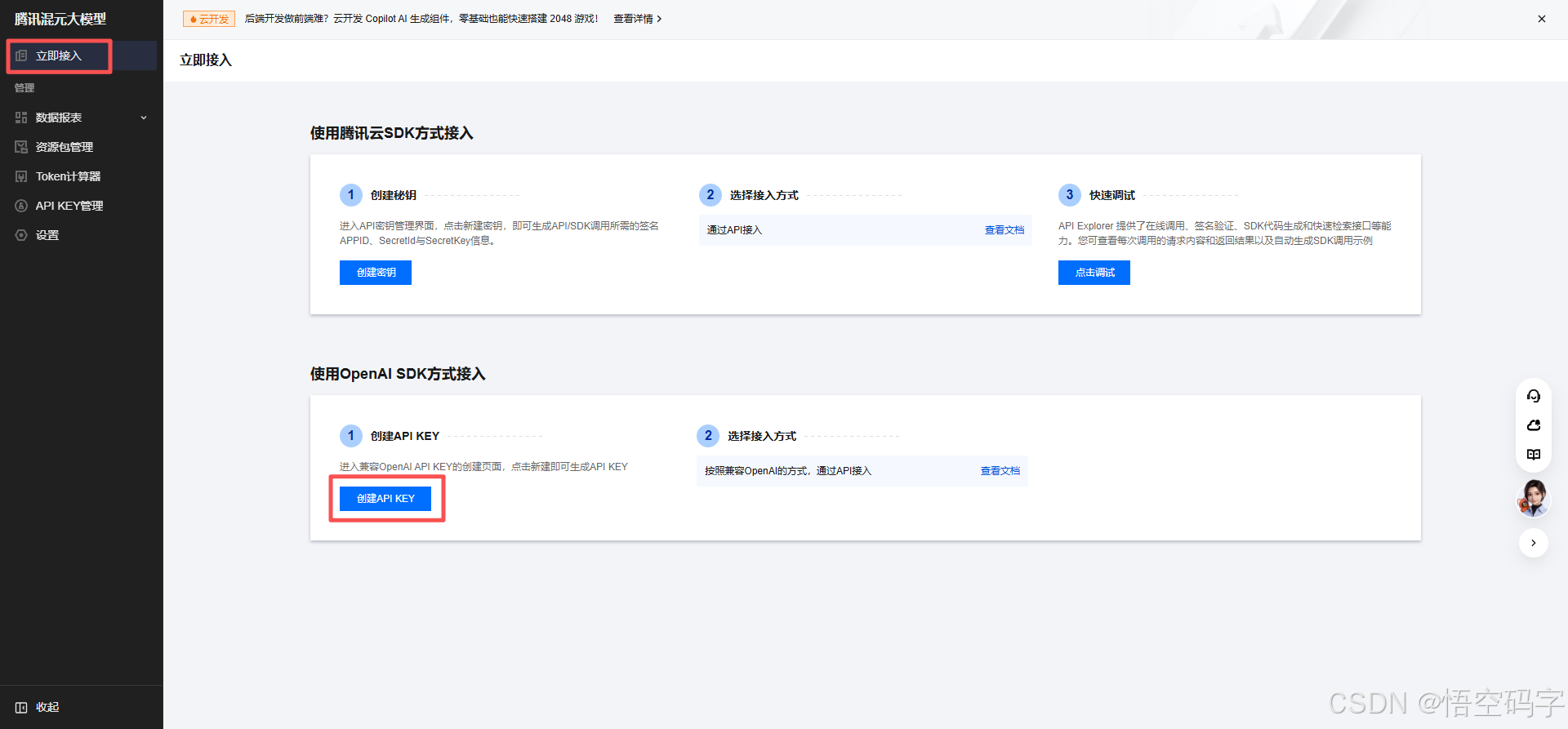Click the 使用腾讯云SDK方式接入 heading
This screenshot has width=1568, height=729.
tap(392, 133)
